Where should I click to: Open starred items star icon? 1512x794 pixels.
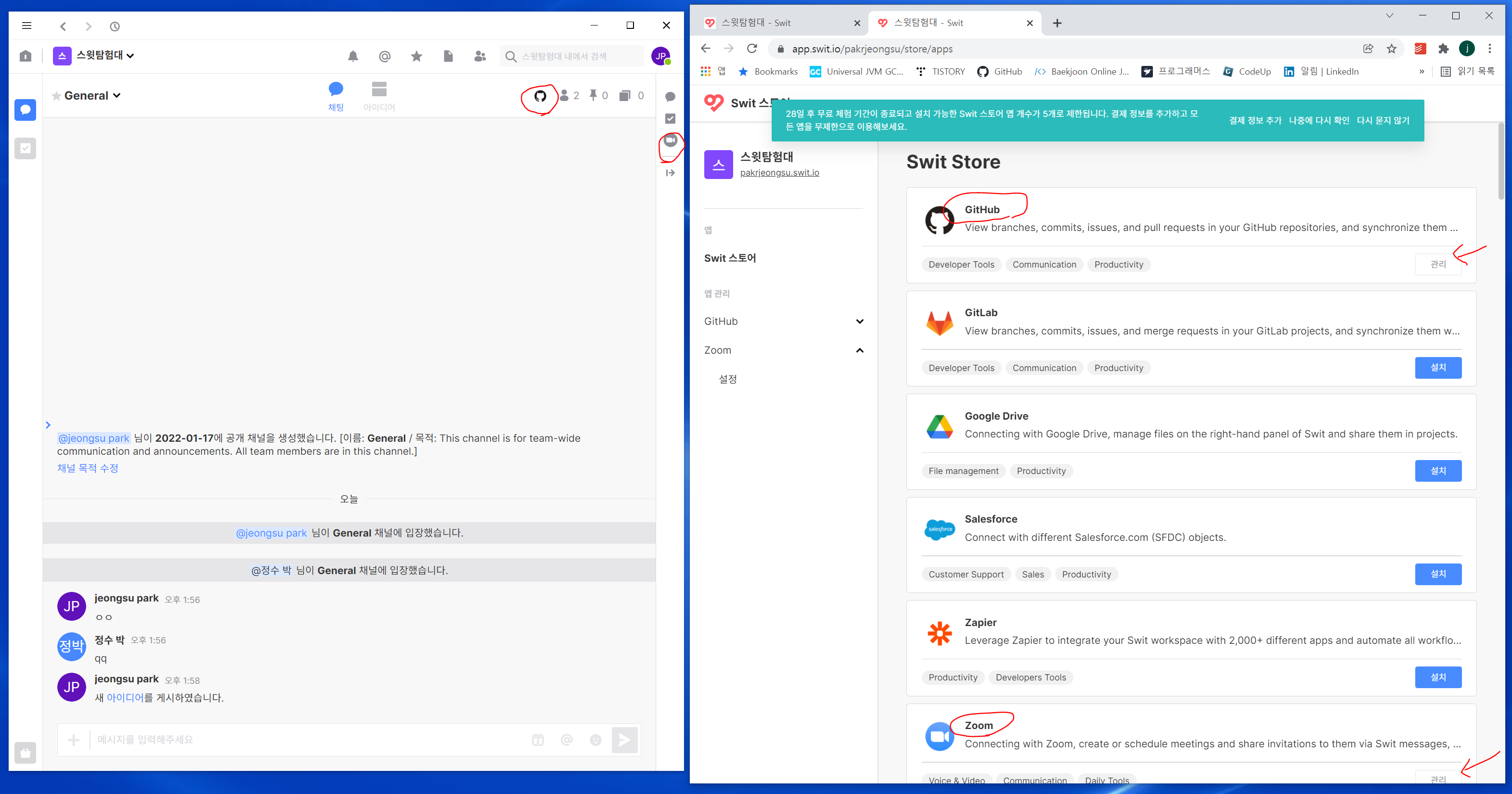[416, 56]
